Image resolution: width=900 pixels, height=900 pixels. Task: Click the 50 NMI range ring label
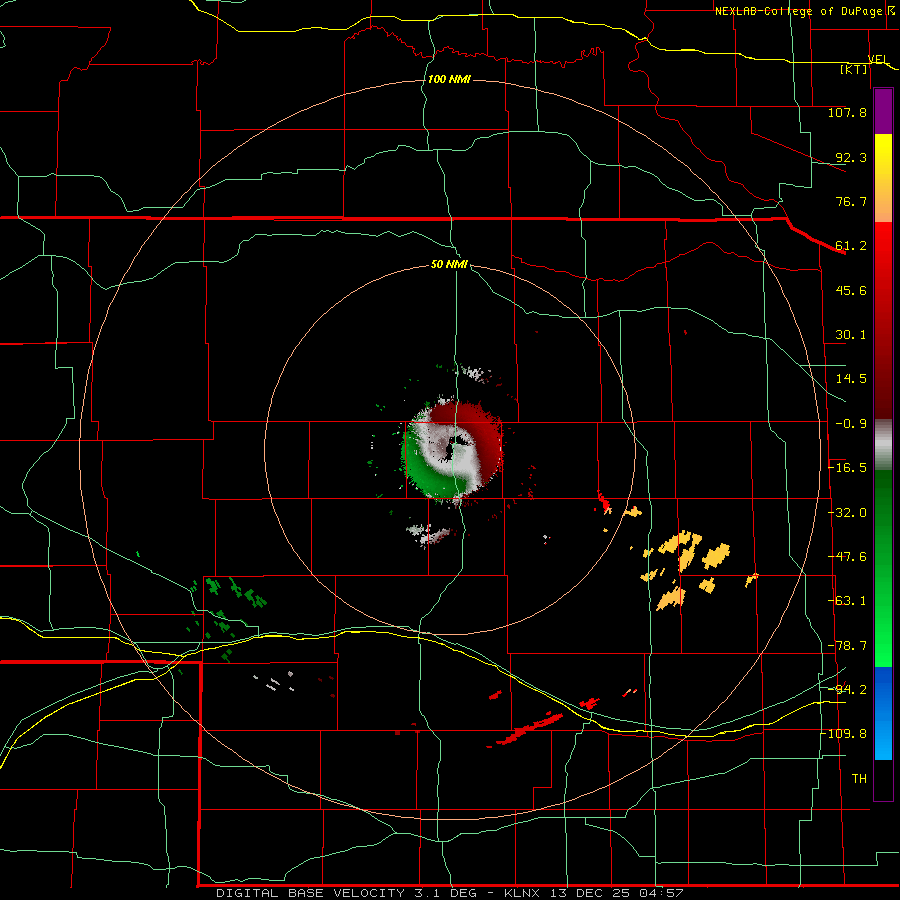tap(449, 264)
